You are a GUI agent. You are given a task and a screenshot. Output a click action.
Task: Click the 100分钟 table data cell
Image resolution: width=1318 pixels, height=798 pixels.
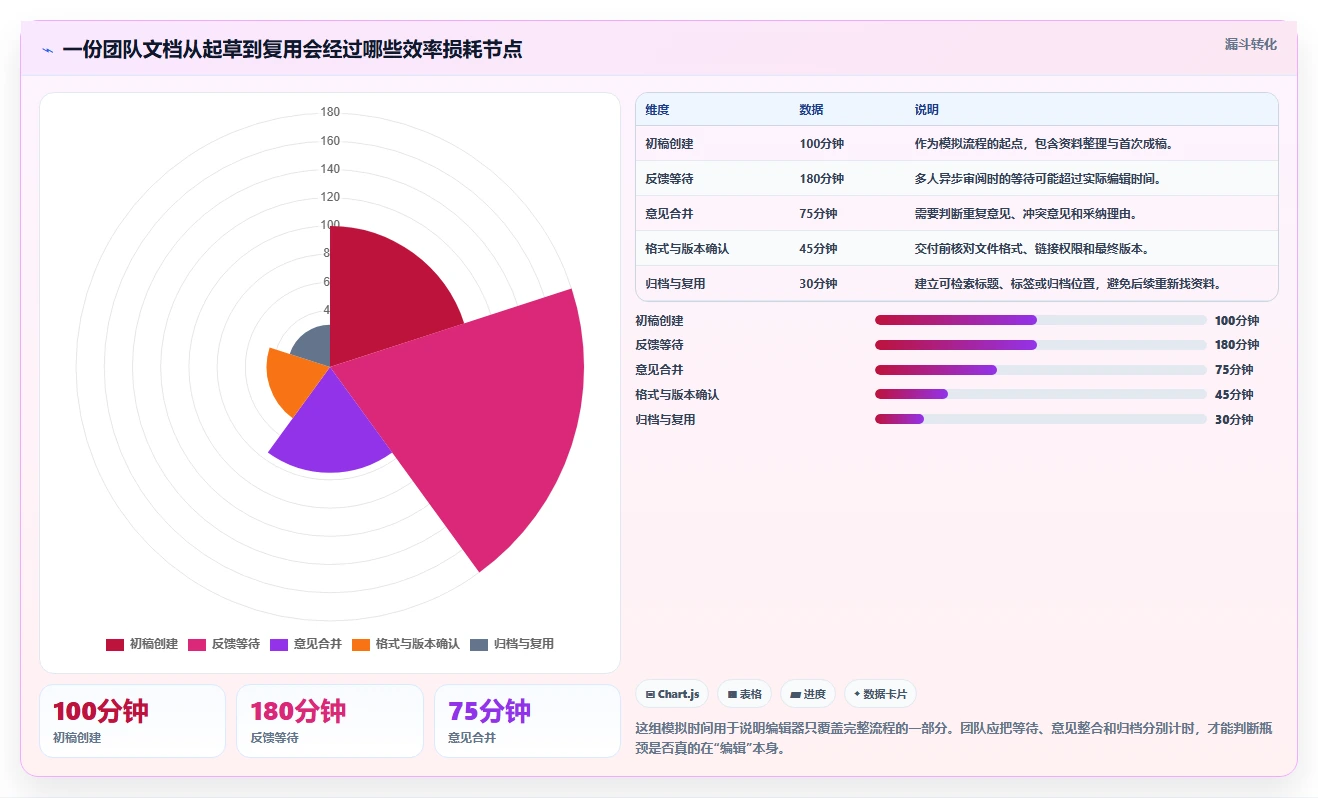pos(821,144)
